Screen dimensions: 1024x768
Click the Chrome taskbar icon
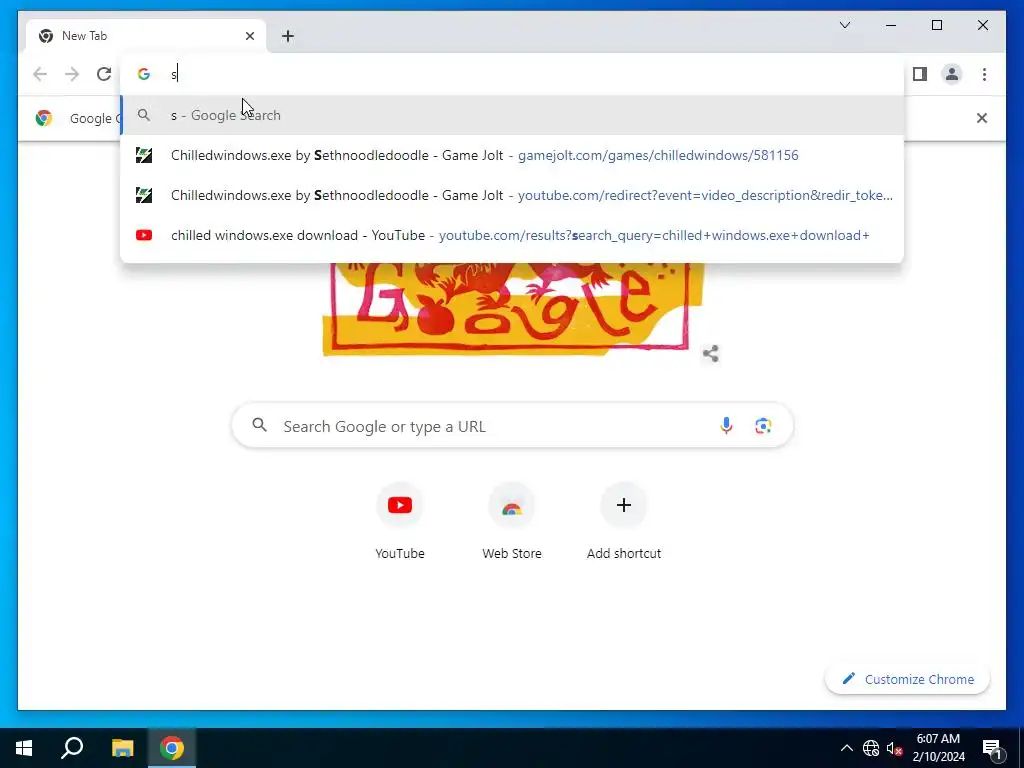point(172,748)
